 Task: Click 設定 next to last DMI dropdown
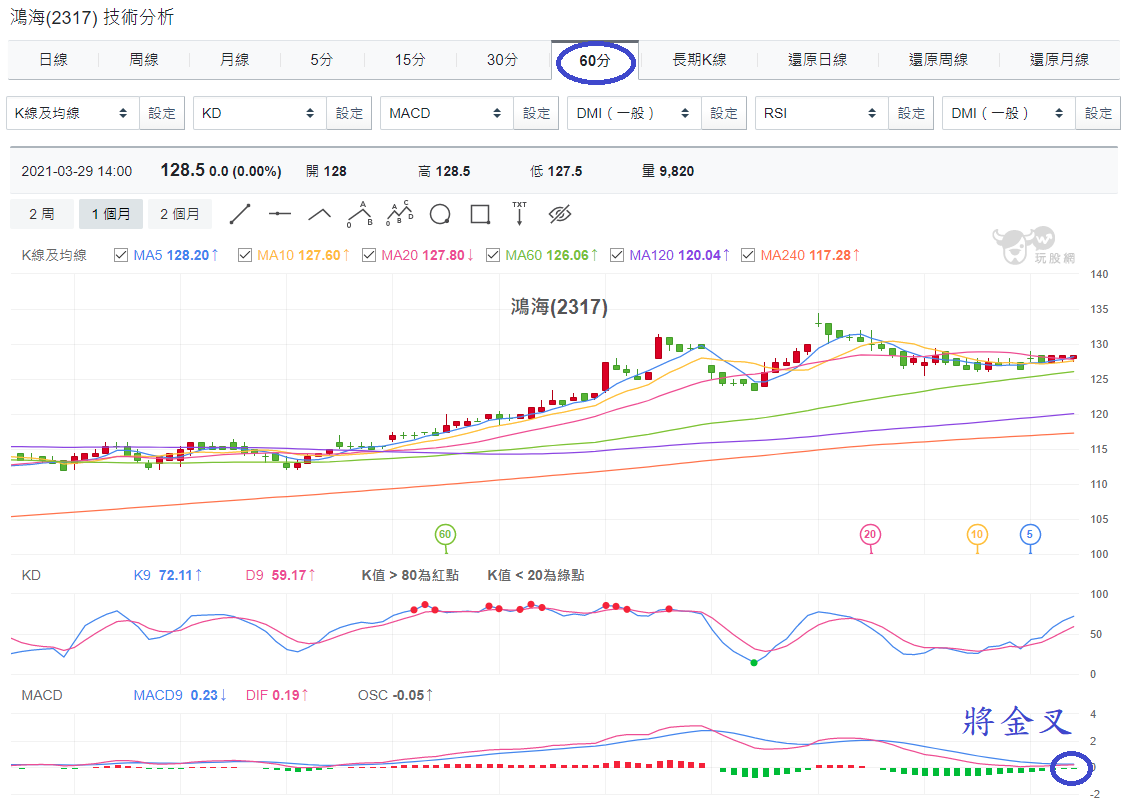pyautogui.click(x=1098, y=113)
